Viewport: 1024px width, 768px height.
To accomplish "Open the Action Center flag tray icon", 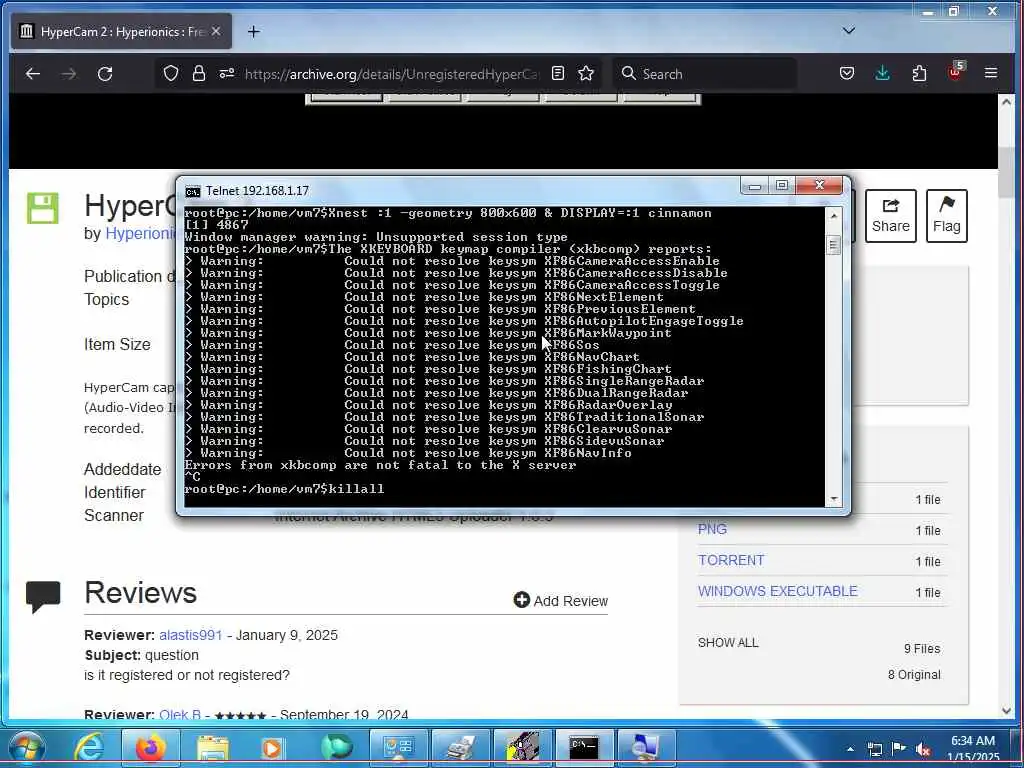I will [x=899, y=749].
